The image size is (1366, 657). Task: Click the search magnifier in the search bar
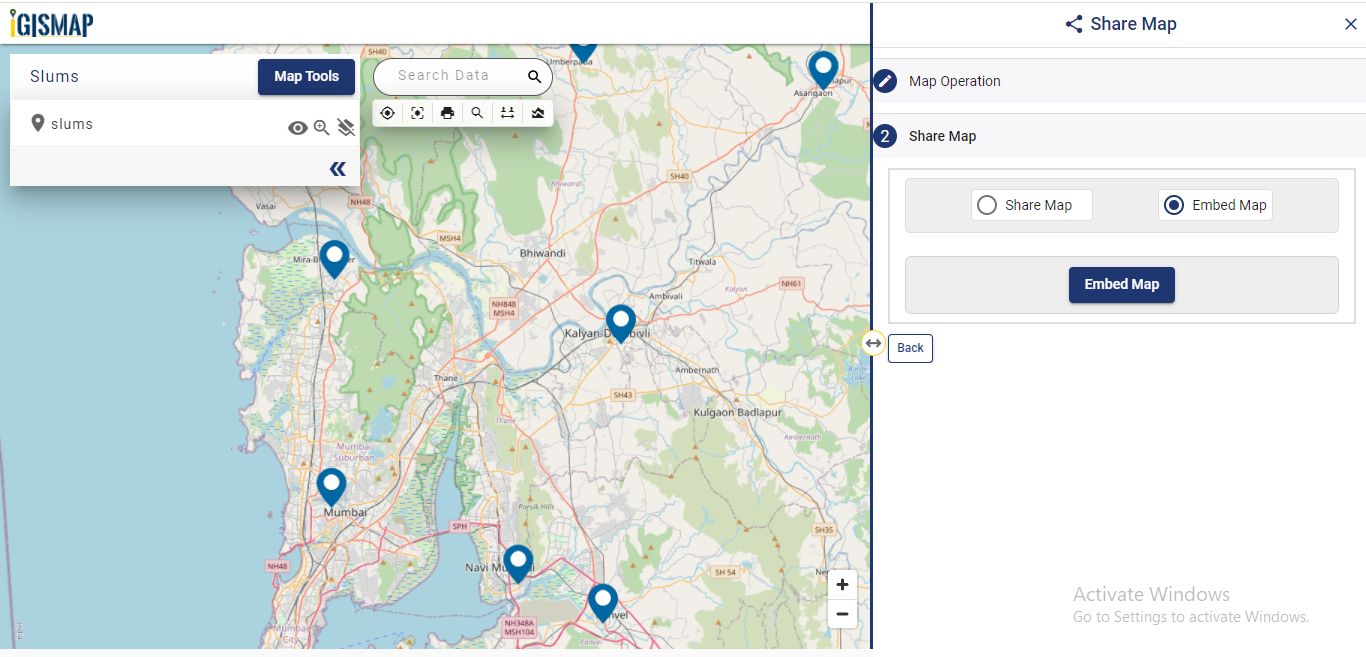pos(534,76)
